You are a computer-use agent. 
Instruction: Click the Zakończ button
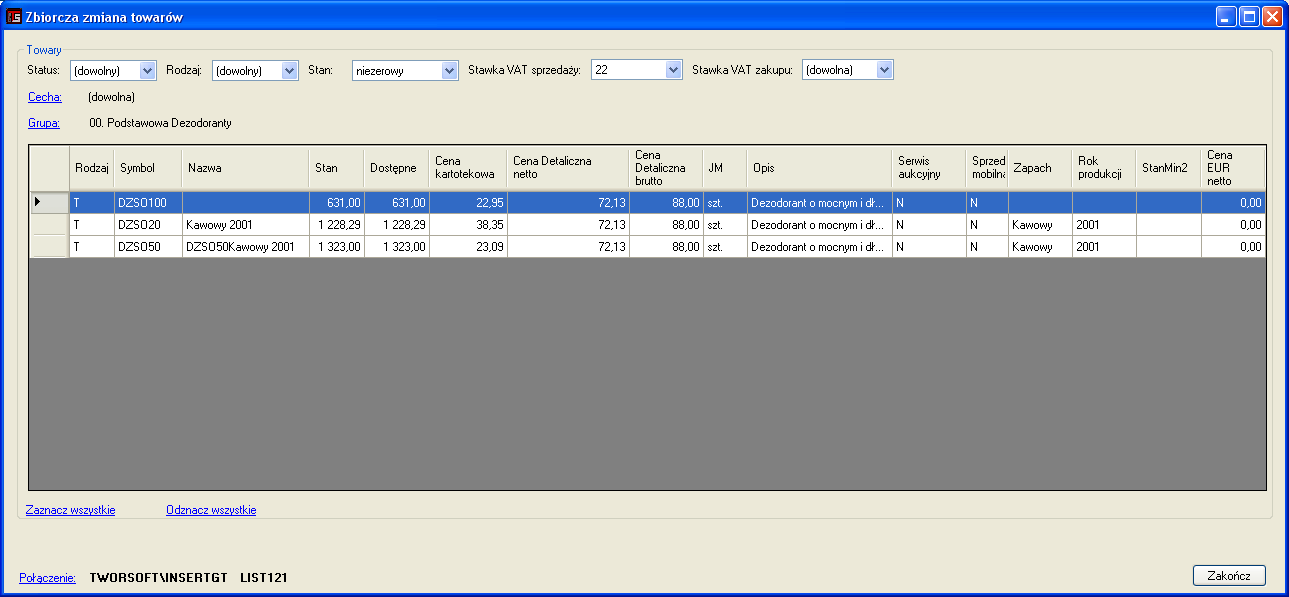point(1229,576)
